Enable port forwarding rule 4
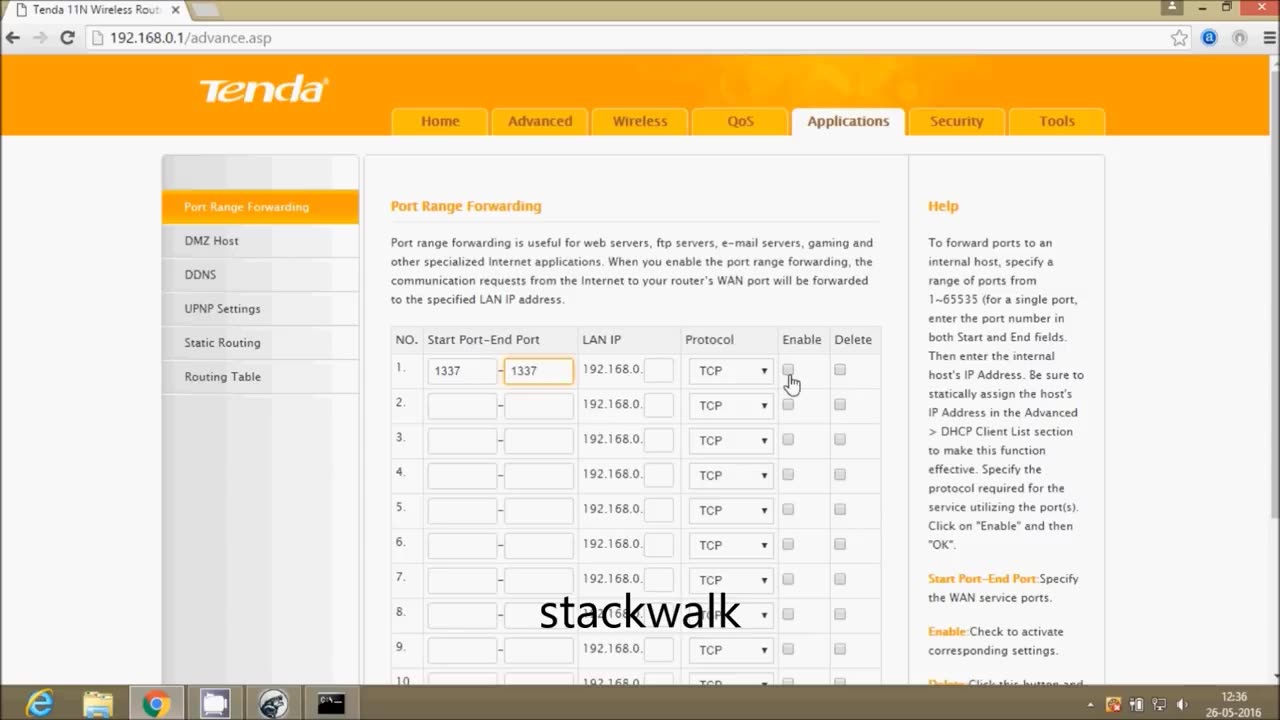This screenshot has width=1280, height=720. tap(788, 475)
